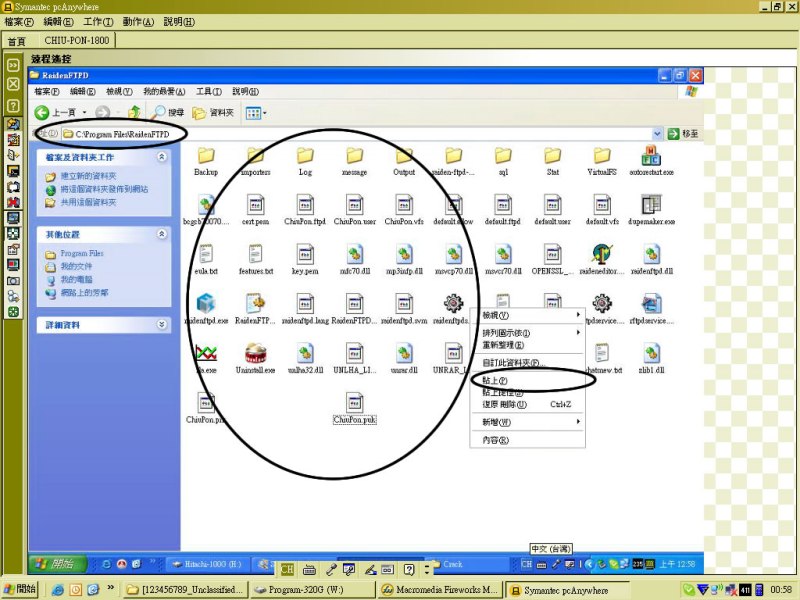Screen dimensions: 800x600
Task: Switch to 首頁 tab
Action: [x=17, y=41]
